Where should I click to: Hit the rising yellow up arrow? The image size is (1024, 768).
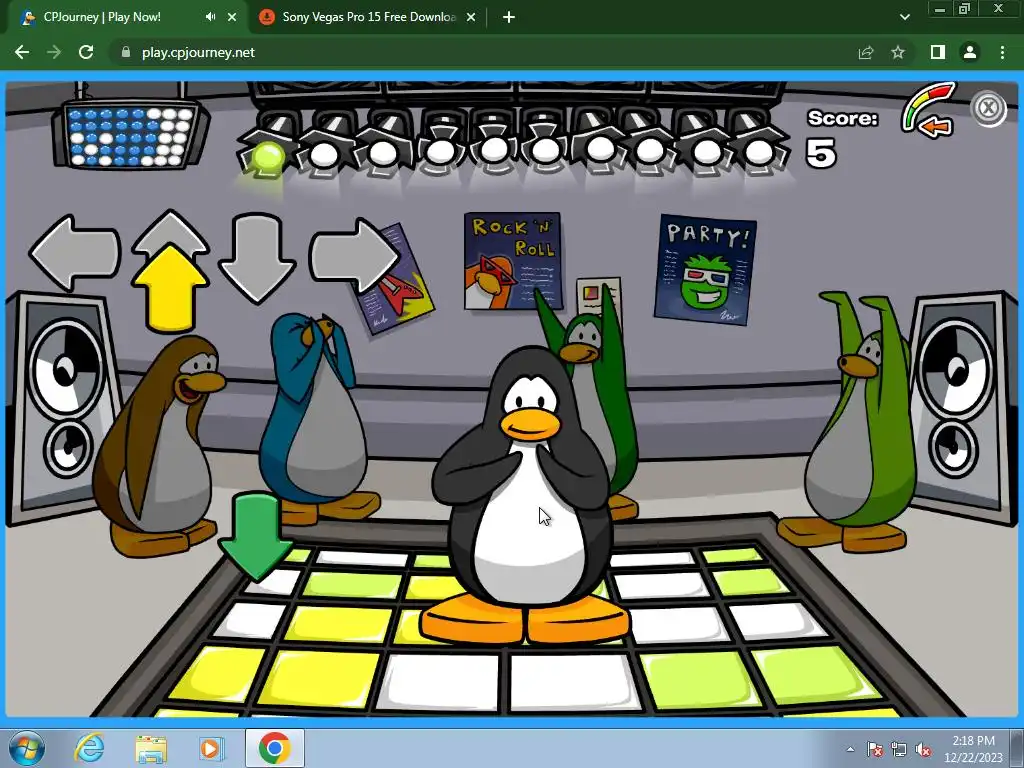point(170,289)
